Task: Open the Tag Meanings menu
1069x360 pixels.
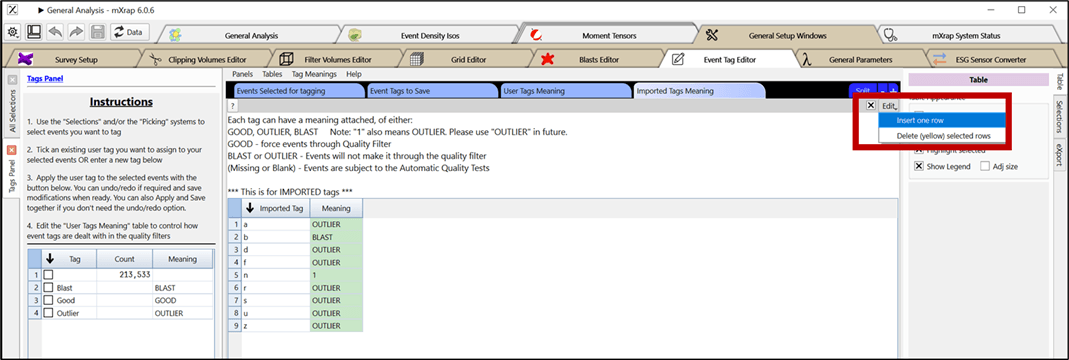Action: point(314,74)
